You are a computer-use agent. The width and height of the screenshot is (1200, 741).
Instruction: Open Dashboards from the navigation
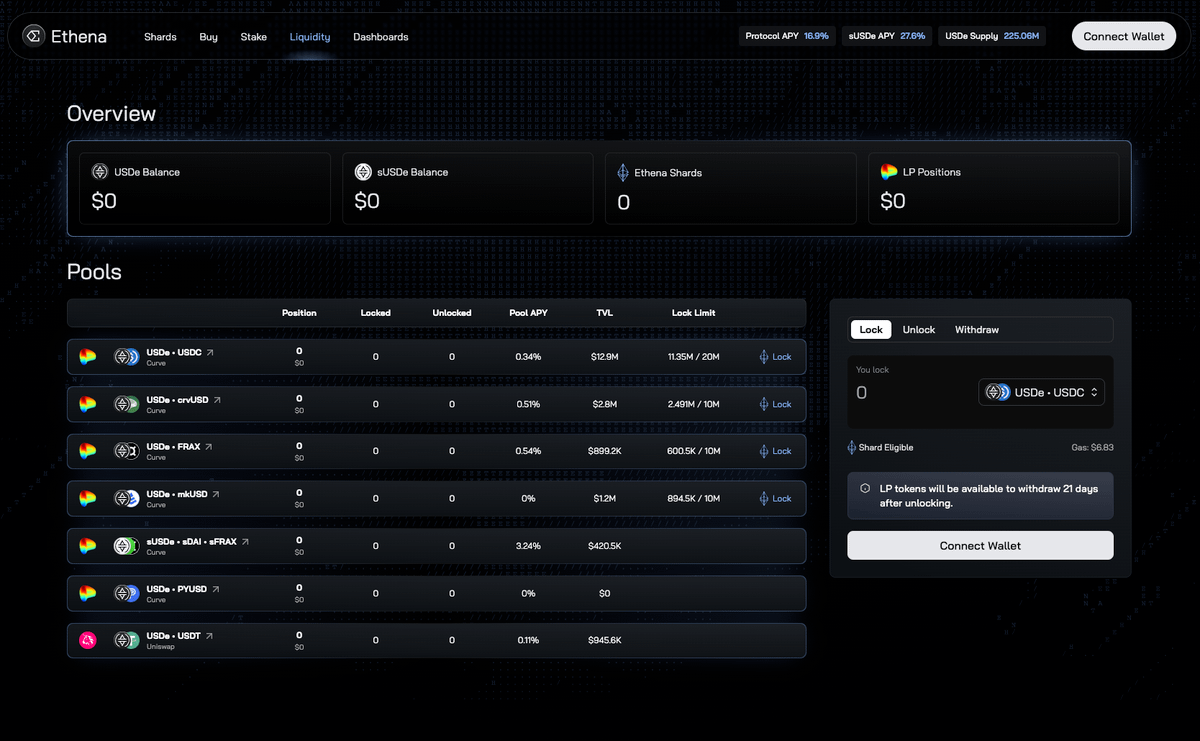381,37
